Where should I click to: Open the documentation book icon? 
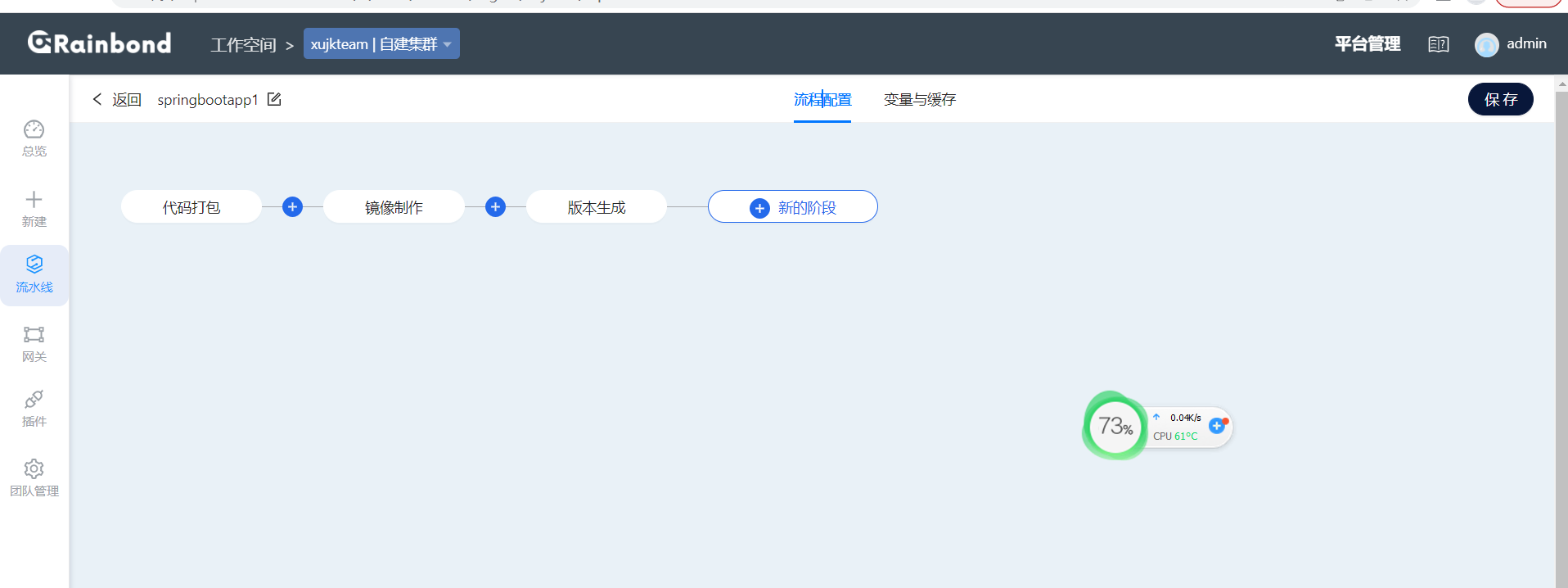pos(1438,44)
